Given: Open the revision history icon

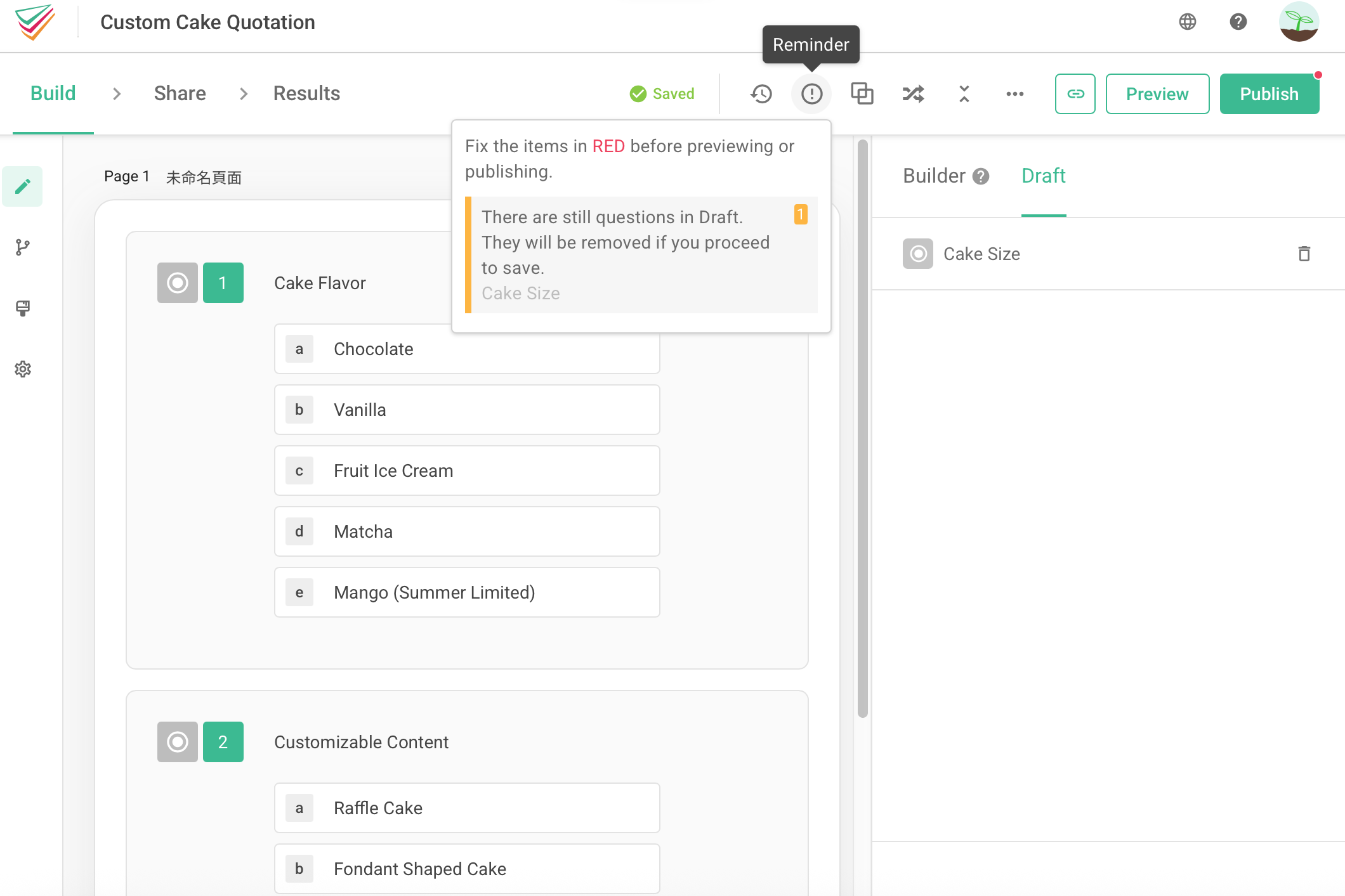Looking at the screenshot, I should [761, 94].
